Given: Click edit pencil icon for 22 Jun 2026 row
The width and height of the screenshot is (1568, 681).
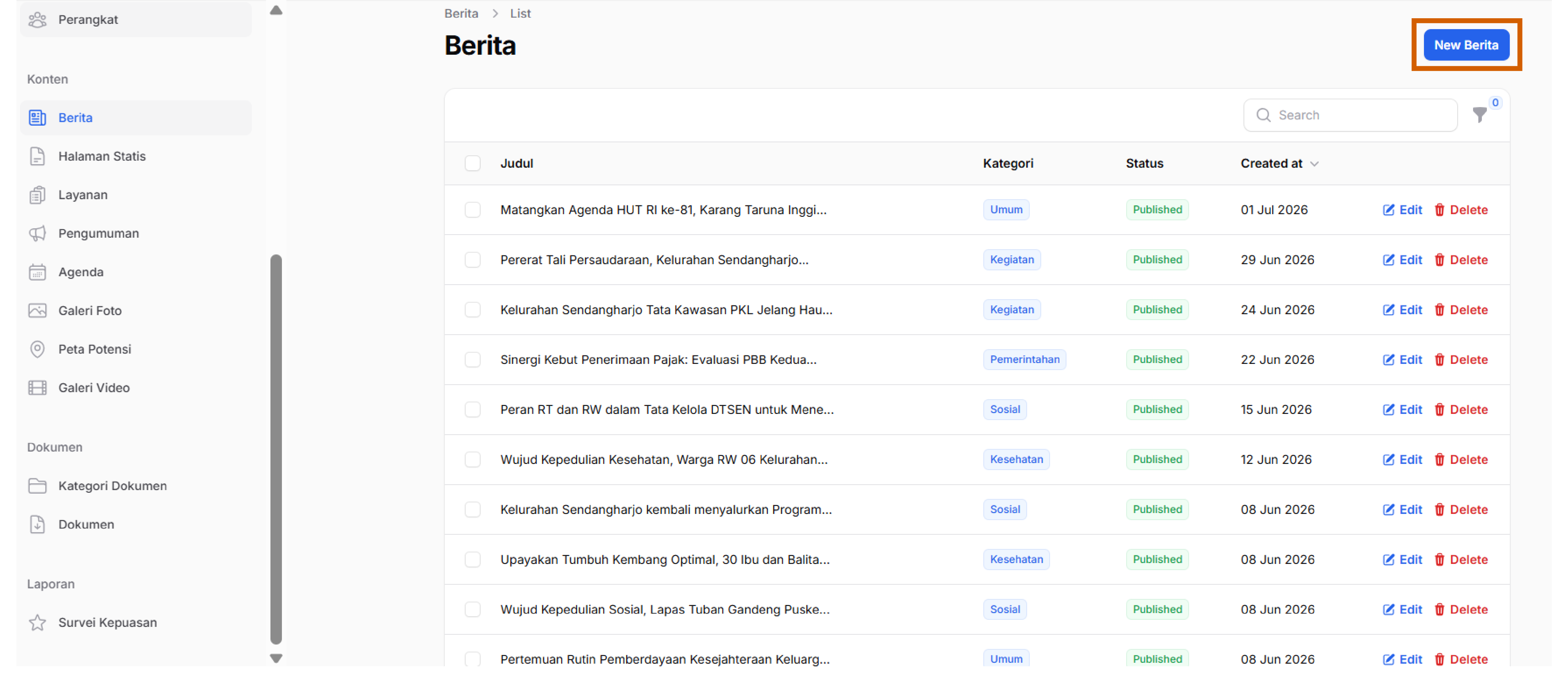Looking at the screenshot, I should [1388, 359].
